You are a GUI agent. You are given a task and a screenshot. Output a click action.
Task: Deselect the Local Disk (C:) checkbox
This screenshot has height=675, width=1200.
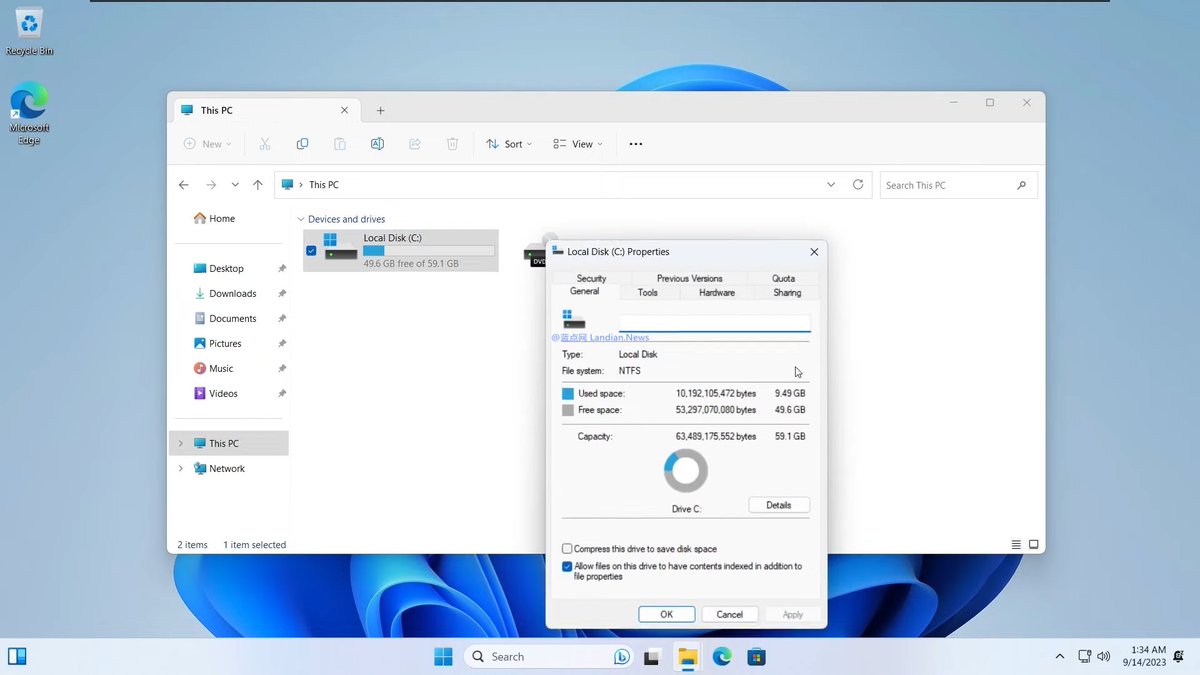pyautogui.click(x=311, y=251)
